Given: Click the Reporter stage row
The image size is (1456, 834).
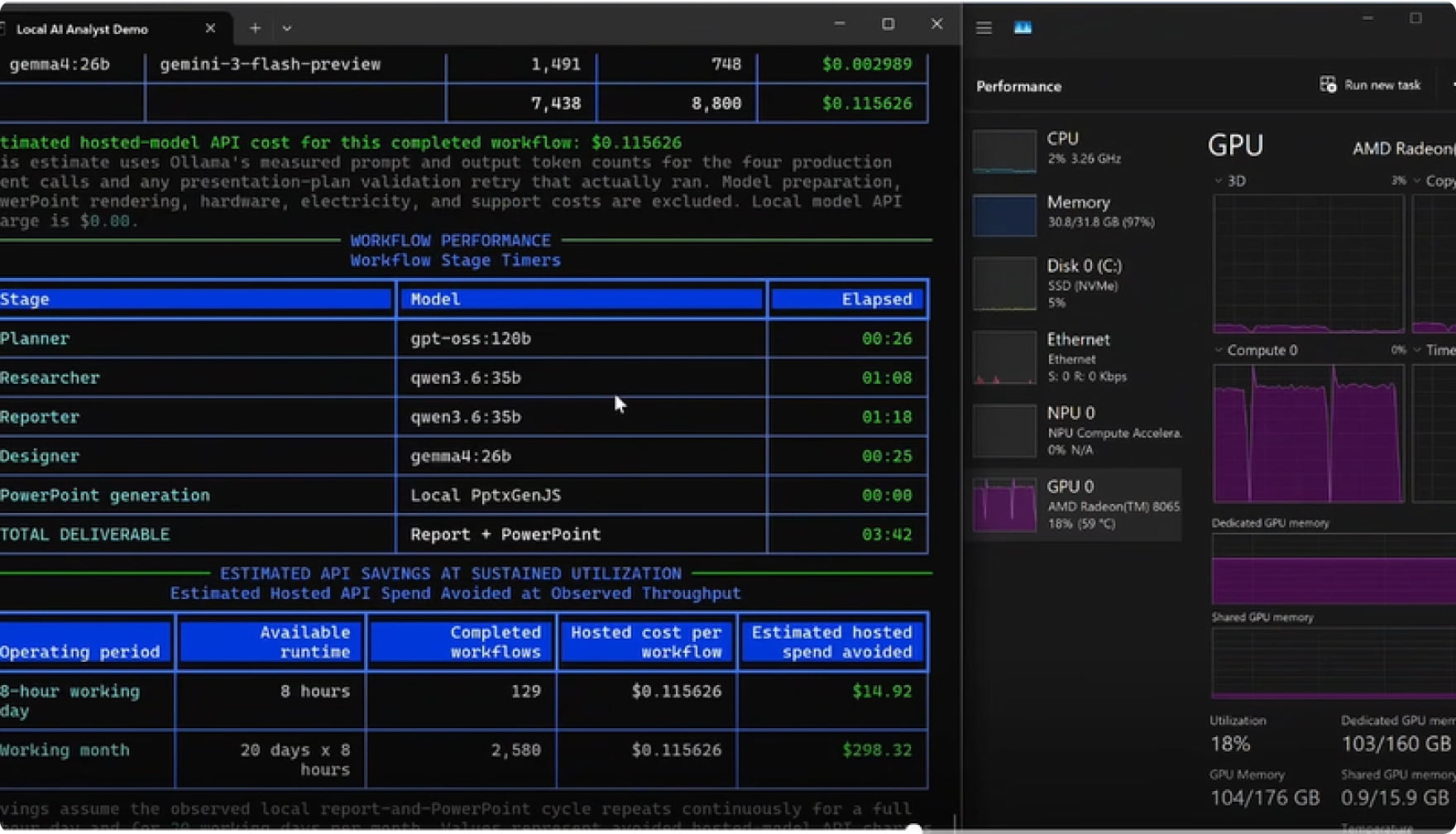Looking at the screenshot, I should (463, 417).
